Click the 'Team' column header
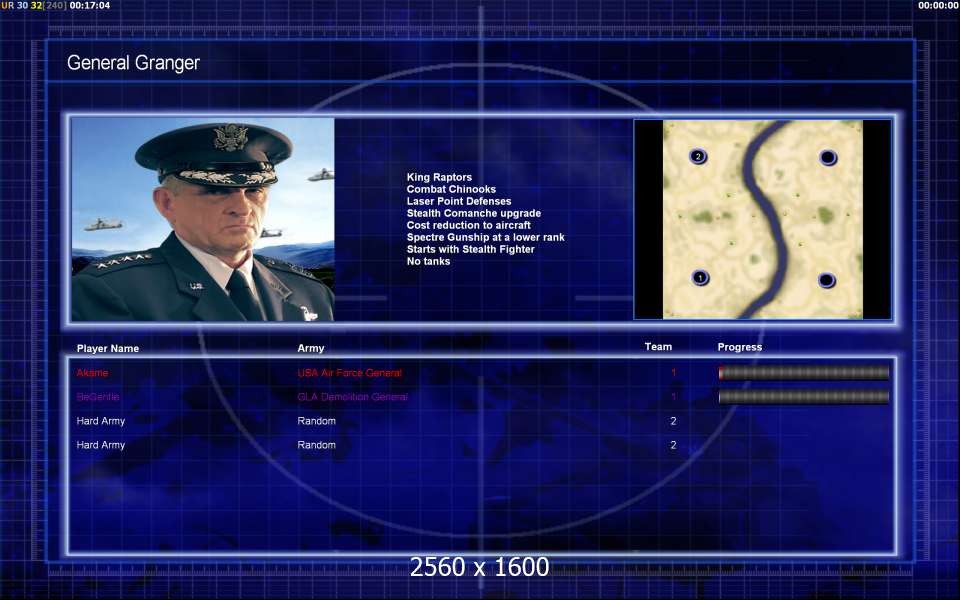 pos(658,347)
